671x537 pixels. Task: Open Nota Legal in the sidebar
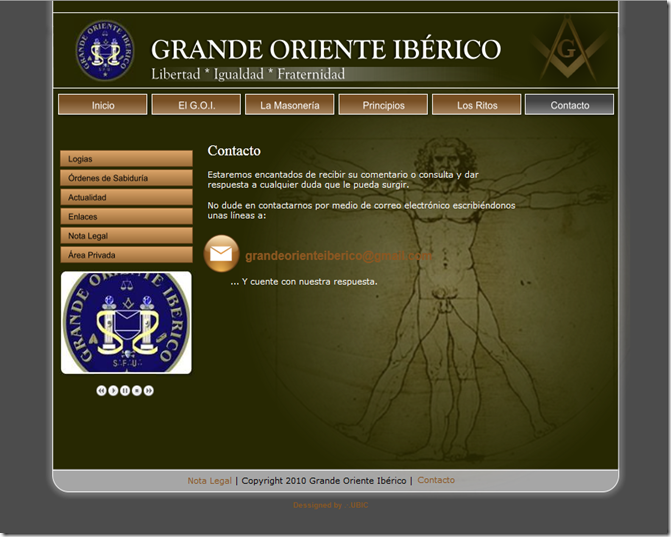126,236
